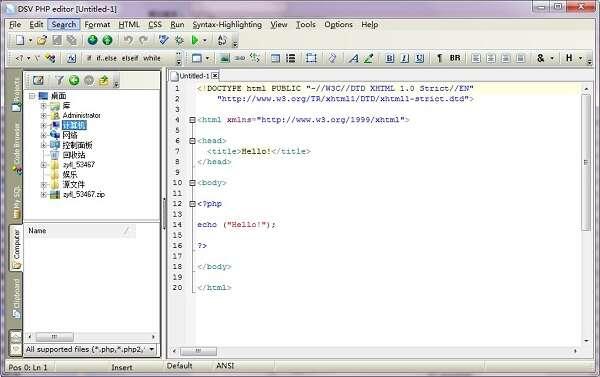Expand the zyll_53467.zip tree node
Image resolution: width=600 pixels, height=377 pixels.
pyautogui.click(x=43, y=194)
